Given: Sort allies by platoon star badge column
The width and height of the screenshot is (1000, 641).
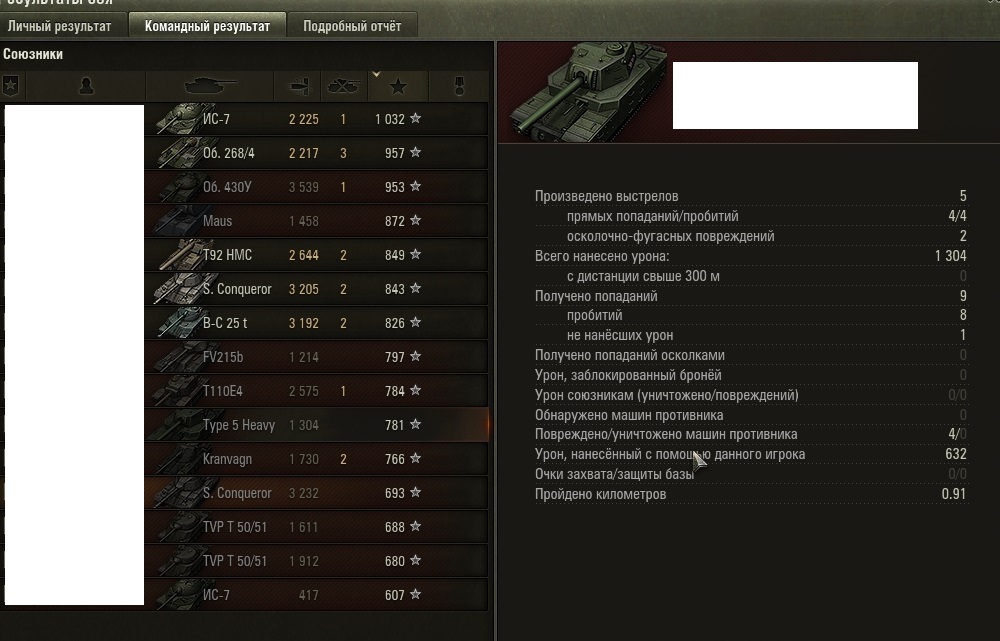Looking at the screenshot, I should pos(11,85).
